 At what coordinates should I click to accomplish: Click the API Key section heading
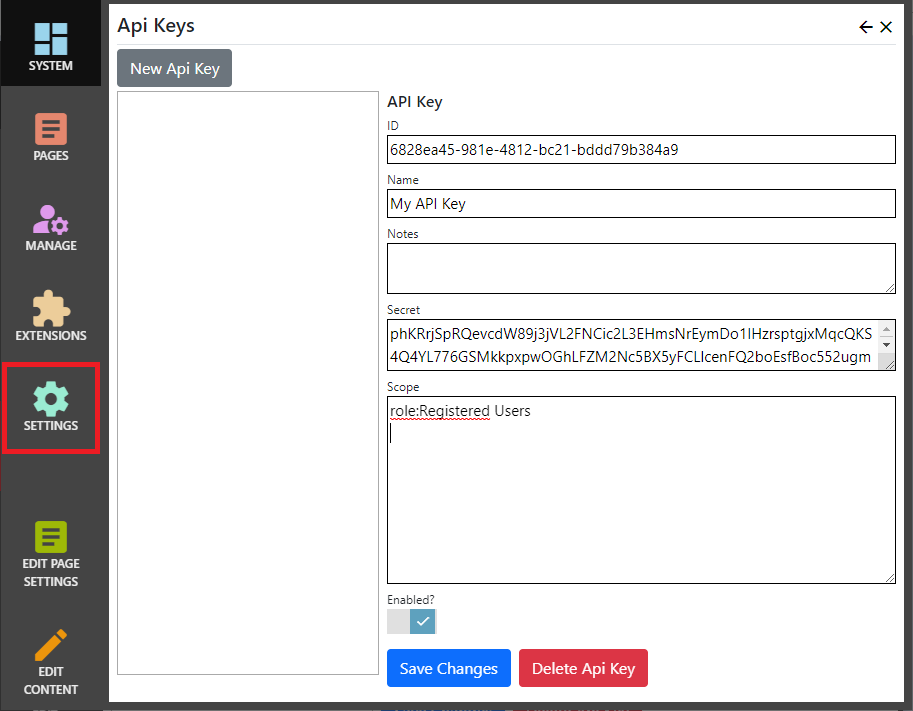click(x=415, y=102)
